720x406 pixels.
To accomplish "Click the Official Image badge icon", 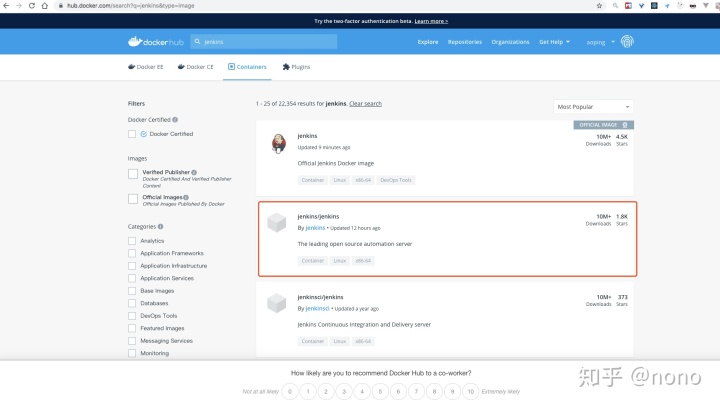I will point(625,125).
